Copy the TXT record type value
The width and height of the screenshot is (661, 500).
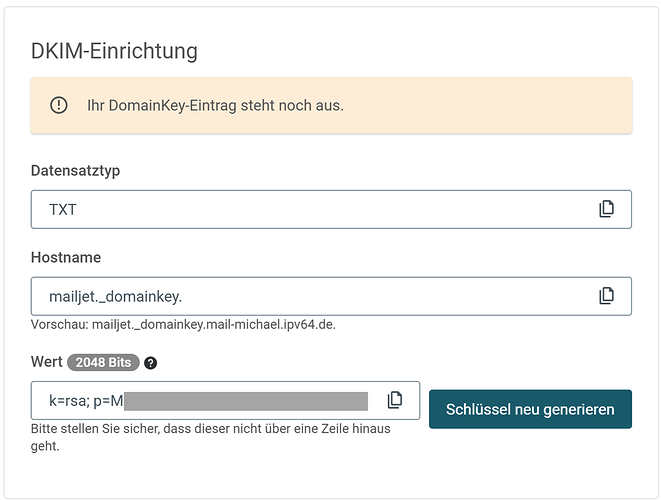(x=606, y=209)
